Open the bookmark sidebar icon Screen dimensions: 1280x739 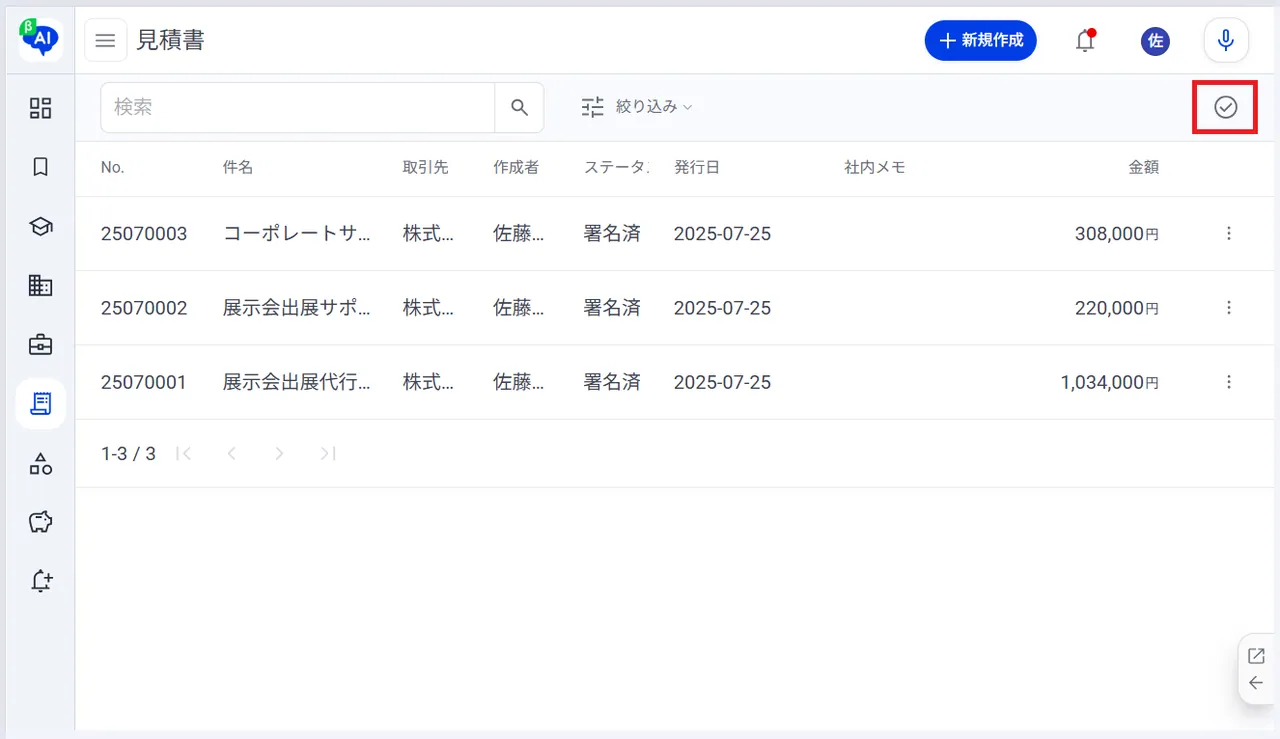click(40, 167)
